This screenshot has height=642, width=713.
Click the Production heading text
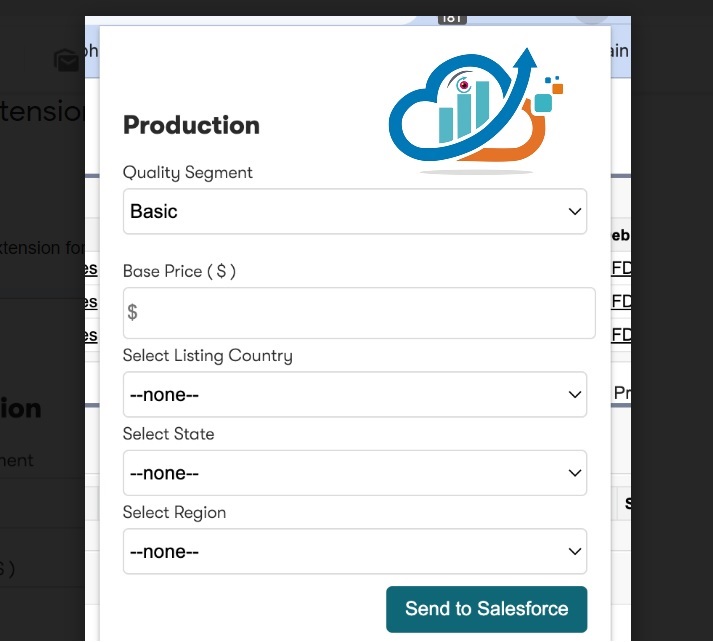(x=191, y=125)
